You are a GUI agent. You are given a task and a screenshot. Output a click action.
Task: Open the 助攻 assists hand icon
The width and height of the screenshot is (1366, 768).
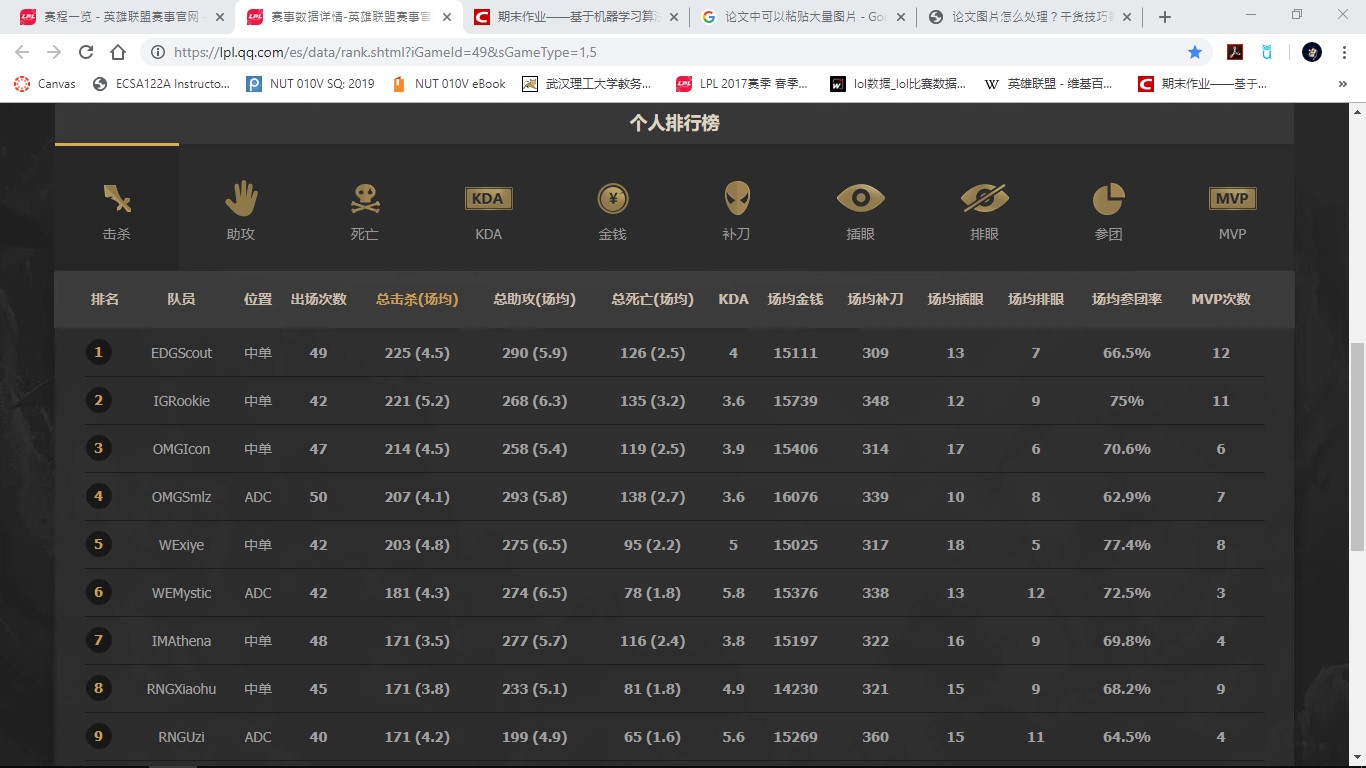click(x=241, y=200)
